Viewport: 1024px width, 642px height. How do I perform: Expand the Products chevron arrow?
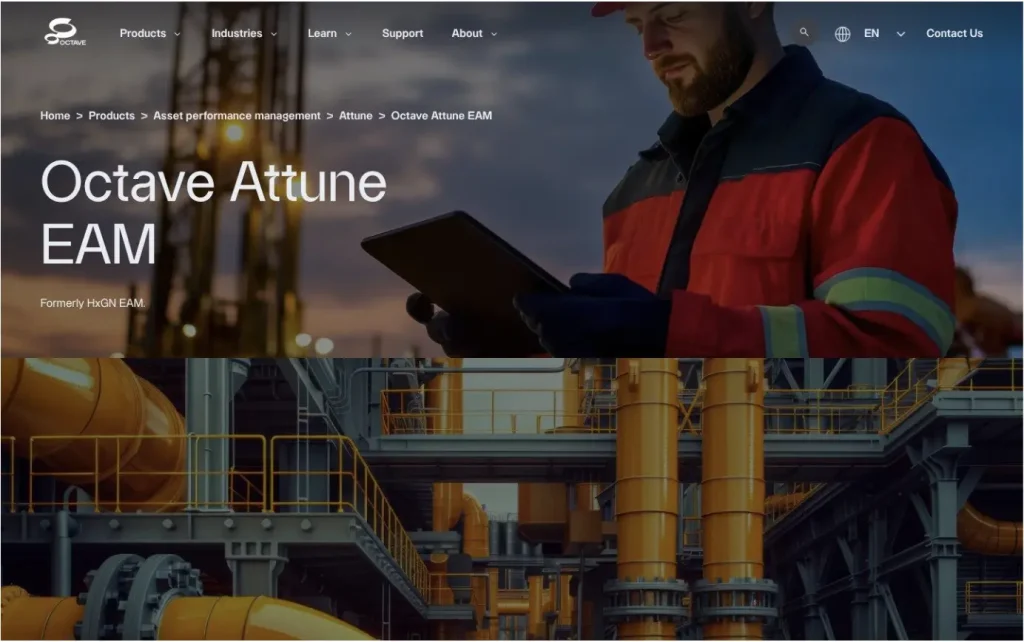pos(177,34)
